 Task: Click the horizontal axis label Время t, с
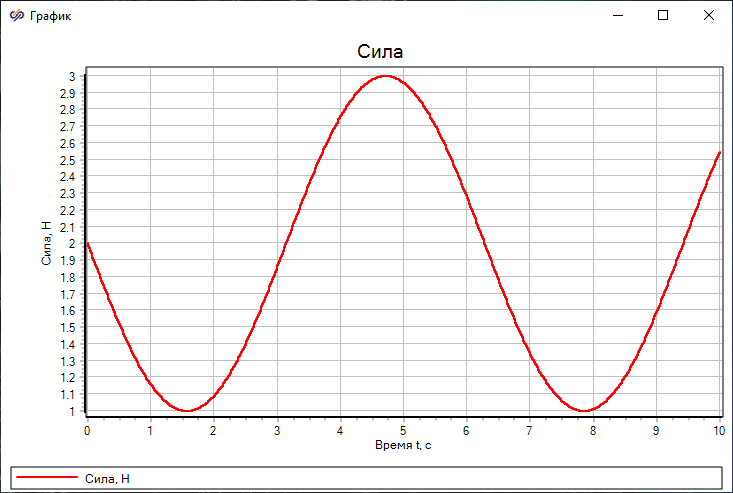pos(403,444)
